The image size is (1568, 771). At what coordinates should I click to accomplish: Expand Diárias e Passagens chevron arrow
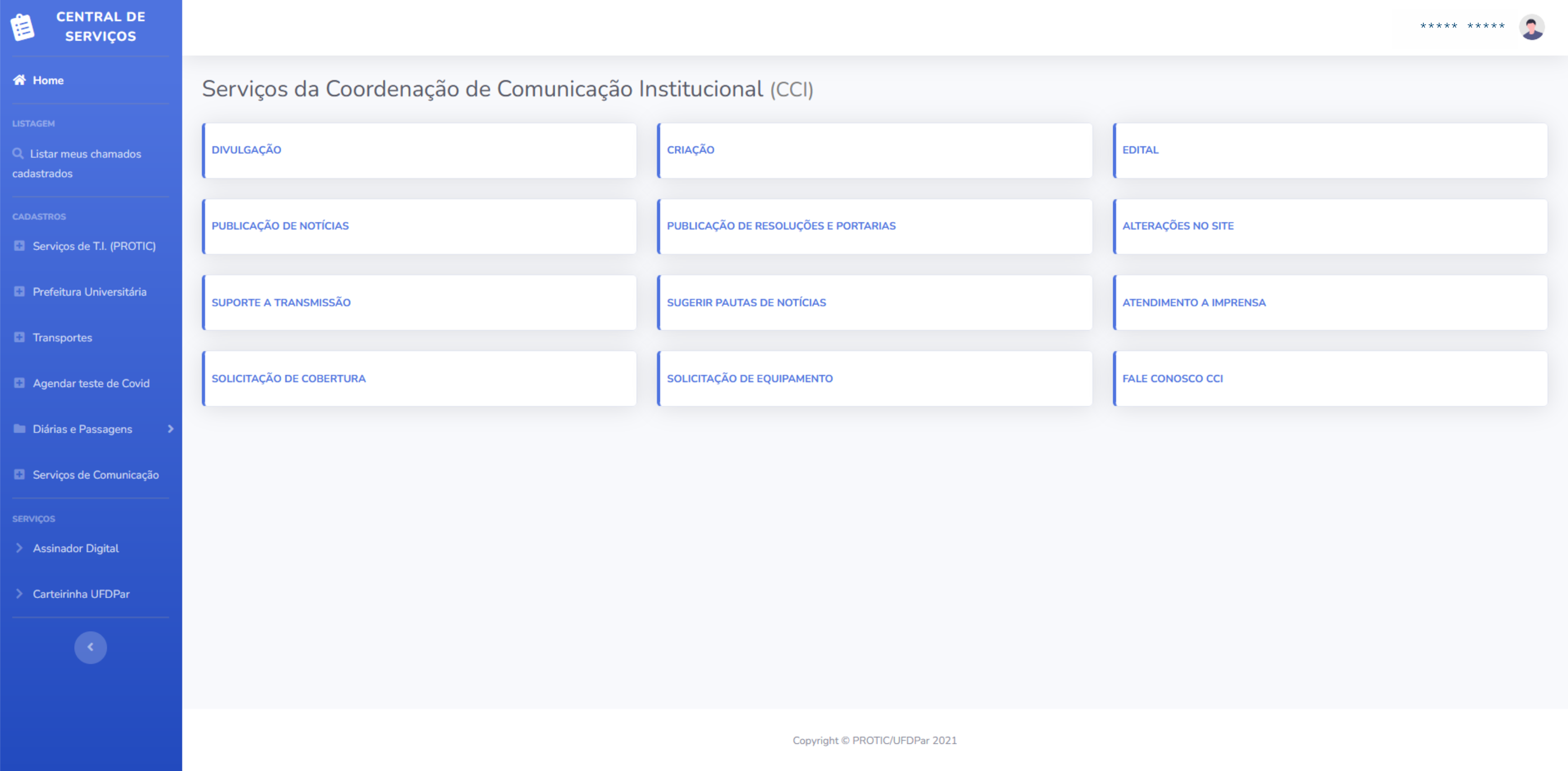[171, 428]
